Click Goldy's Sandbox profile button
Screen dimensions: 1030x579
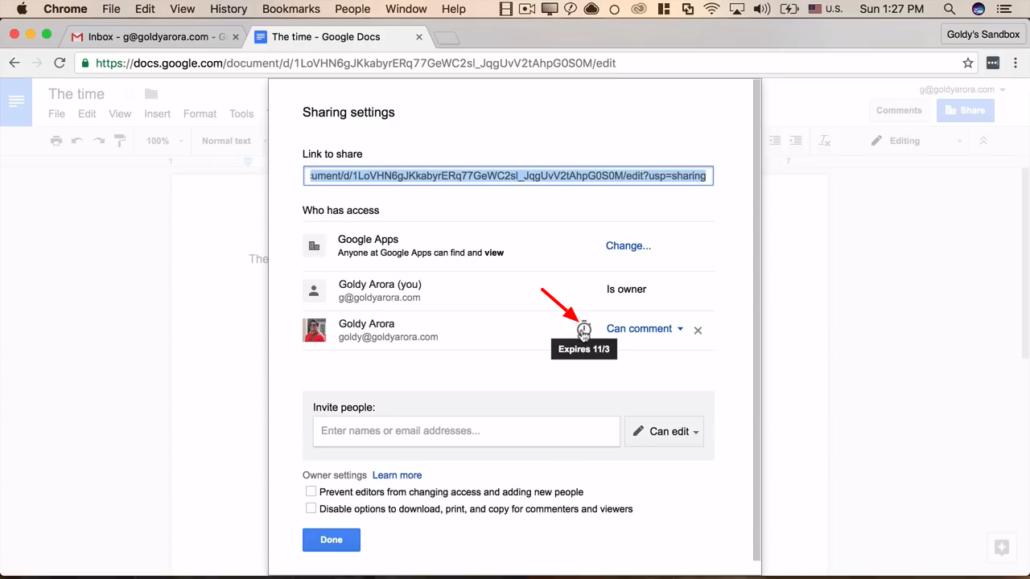point(983,34)
